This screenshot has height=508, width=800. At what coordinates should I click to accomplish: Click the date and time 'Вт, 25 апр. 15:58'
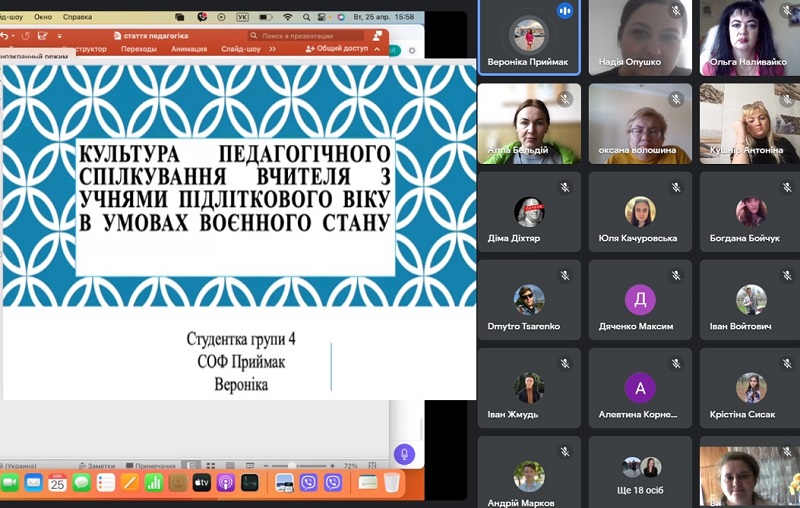[x=384, y=17]
